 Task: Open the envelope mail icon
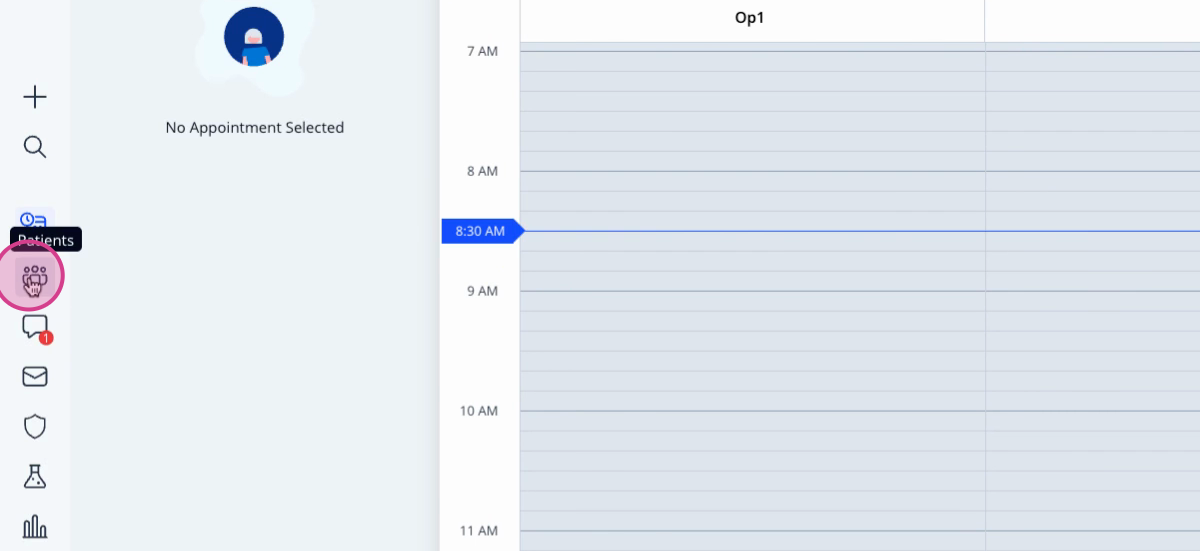pyautogui.click(x=35, y=377)
